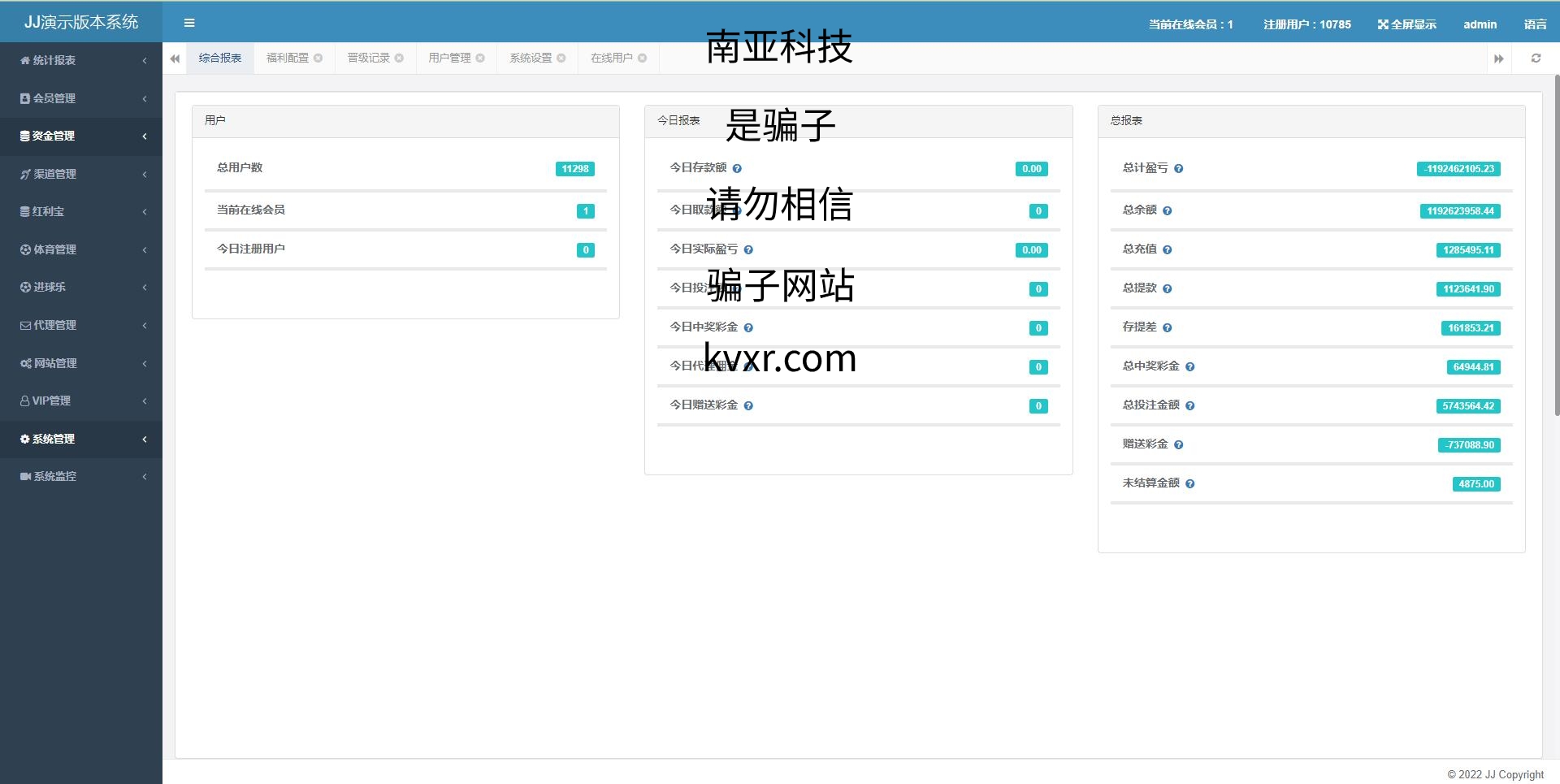
Task: Open the 会员管理 sidebar menu
Action: 81,98
